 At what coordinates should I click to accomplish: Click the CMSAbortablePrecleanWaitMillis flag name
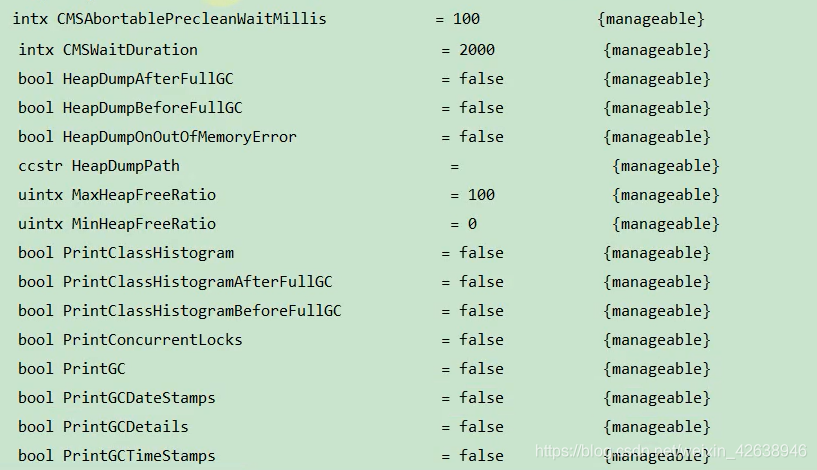pyautogui.click(x=191, y=19)
